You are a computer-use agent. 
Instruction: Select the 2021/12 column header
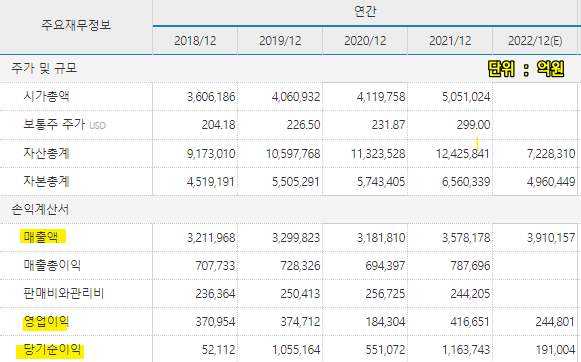coord(450,41)
